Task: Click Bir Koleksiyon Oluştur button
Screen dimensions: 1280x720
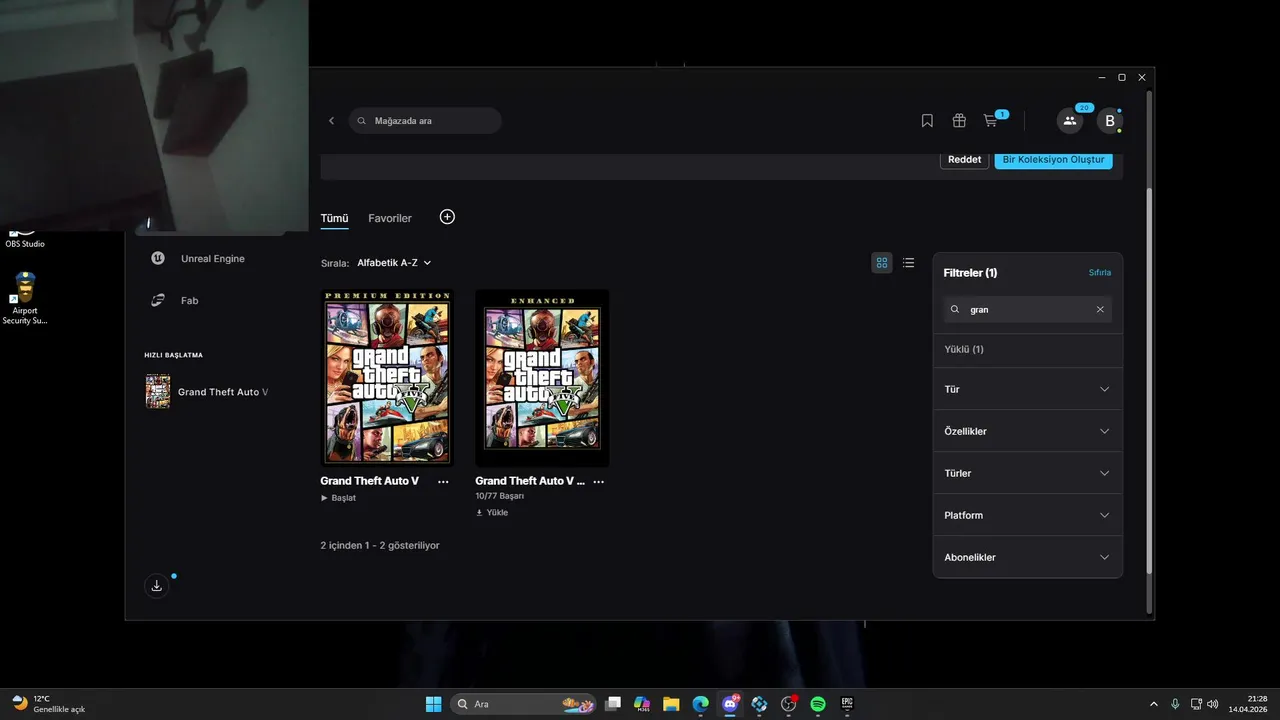Action: point(1053,159)
